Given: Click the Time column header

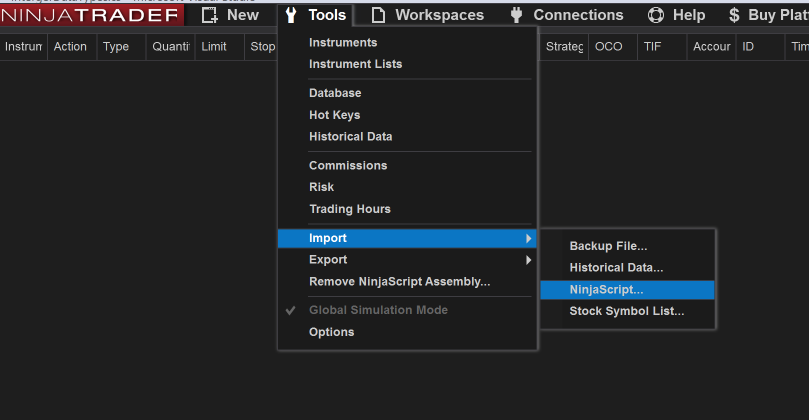Looking at the screenshot, I should (x=798, y=46).
